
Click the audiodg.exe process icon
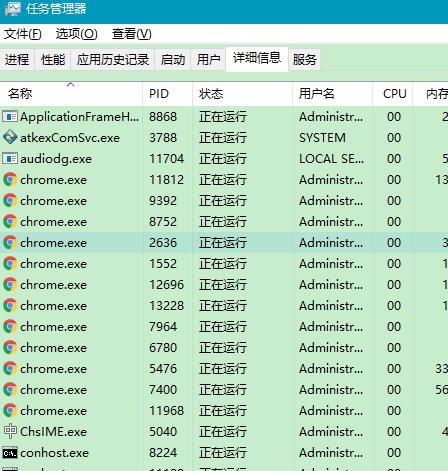point(10,158)
